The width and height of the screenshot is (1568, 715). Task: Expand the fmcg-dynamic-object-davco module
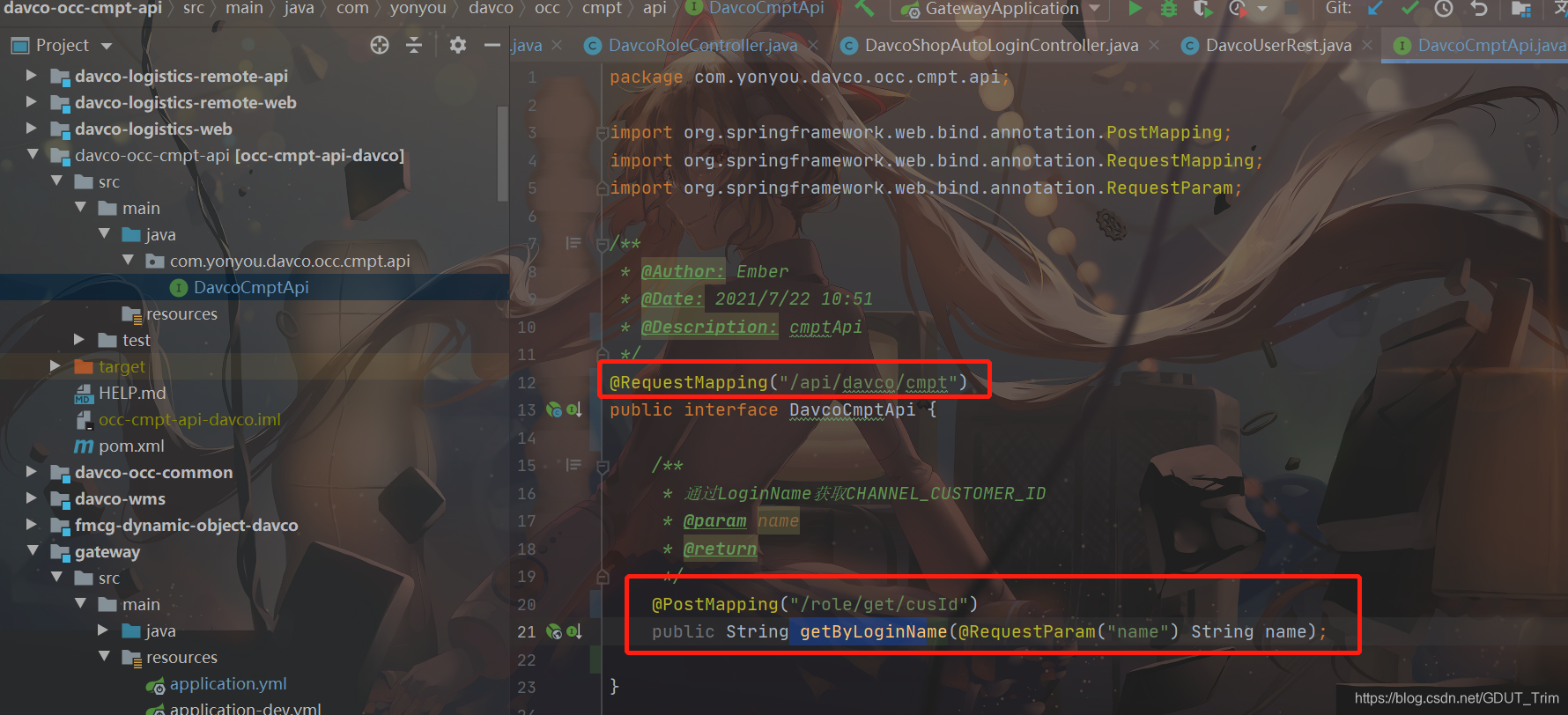(x=32, y=525)
